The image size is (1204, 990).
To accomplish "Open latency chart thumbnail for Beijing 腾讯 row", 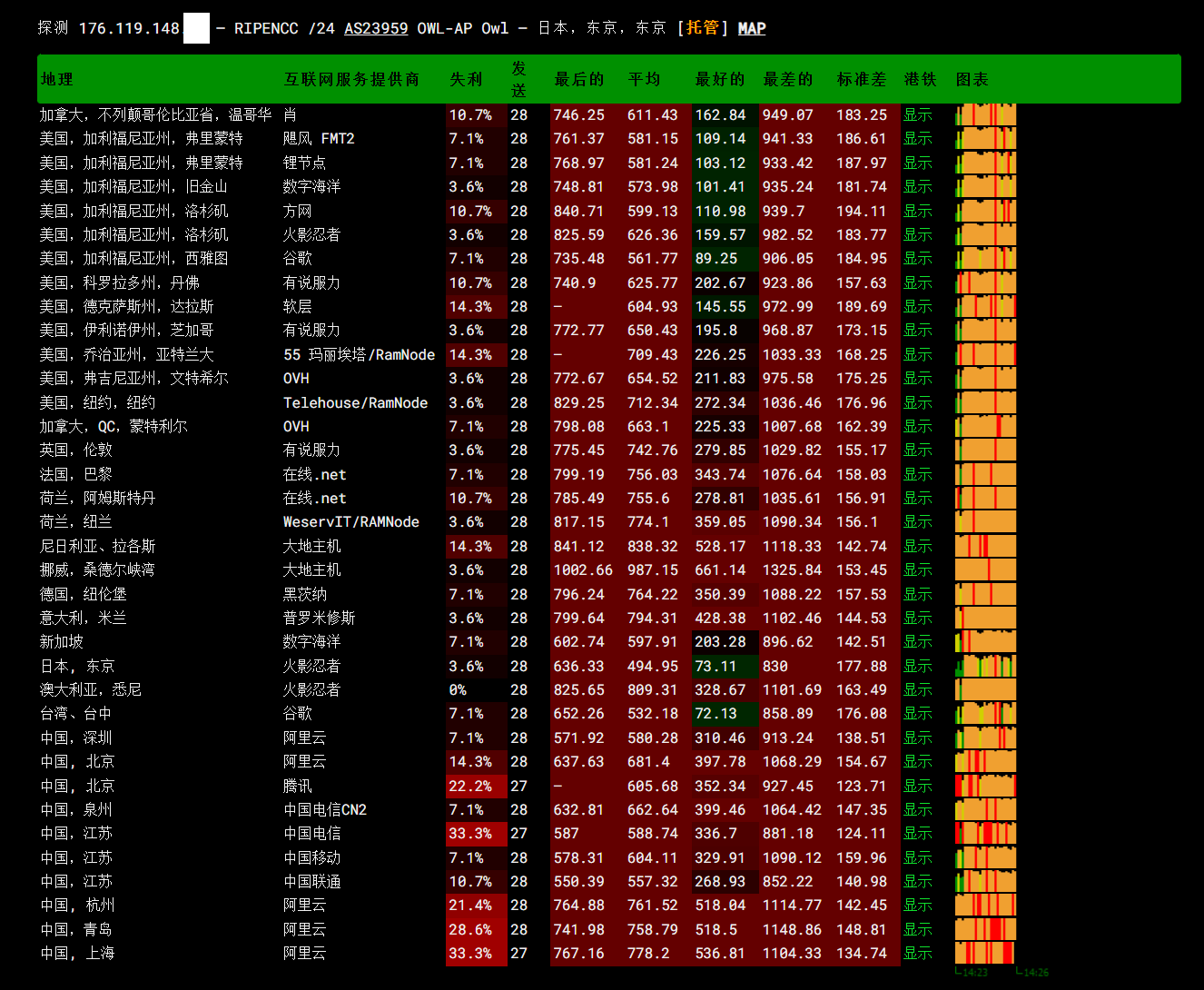I will tap(985, 786).
